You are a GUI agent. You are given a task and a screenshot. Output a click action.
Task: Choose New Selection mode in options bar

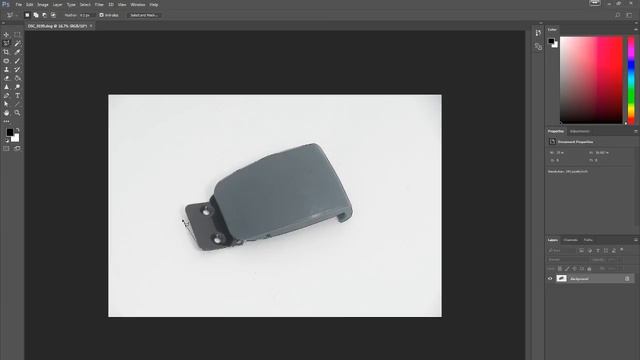[x=27, y=15]
